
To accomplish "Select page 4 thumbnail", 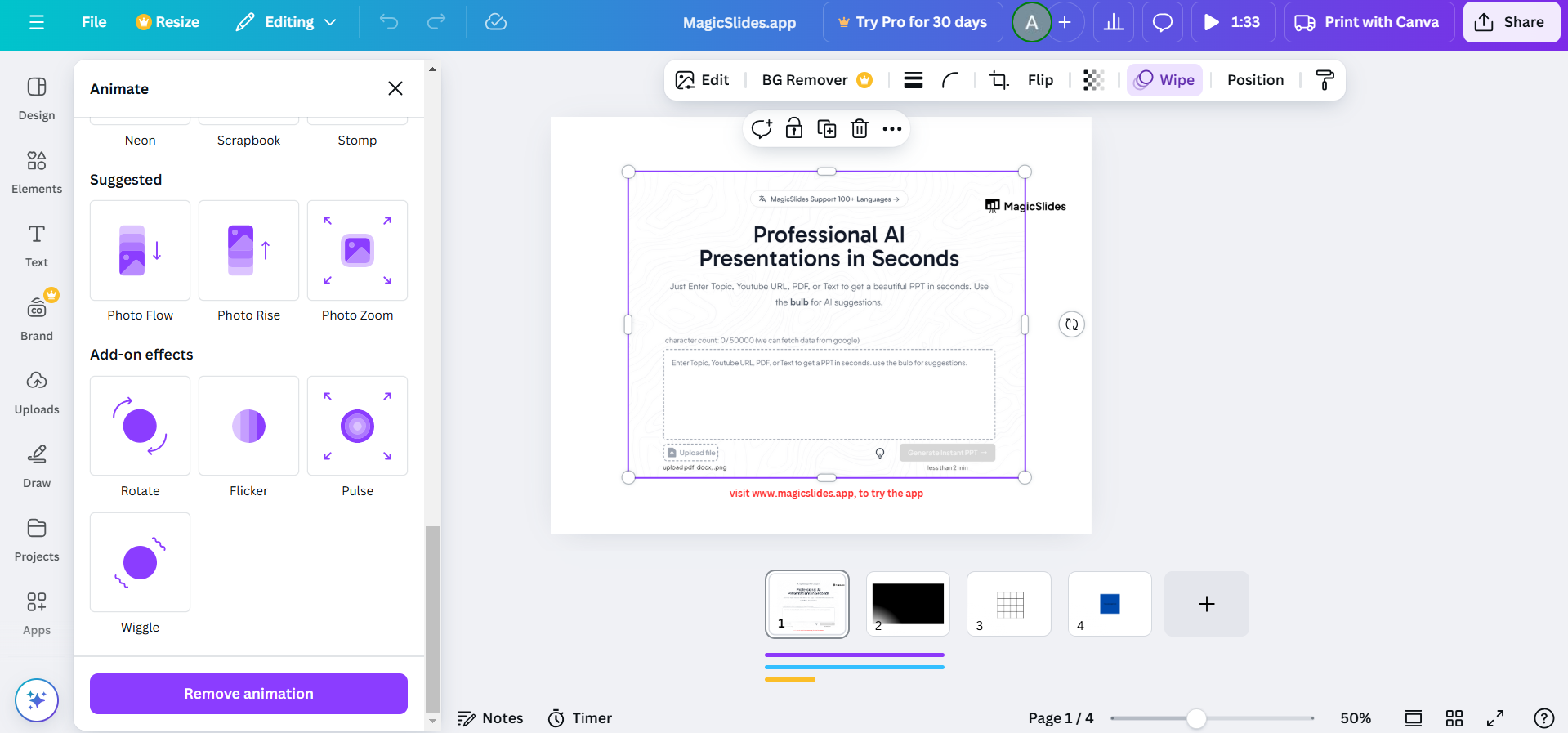I will pos(1110,604).
